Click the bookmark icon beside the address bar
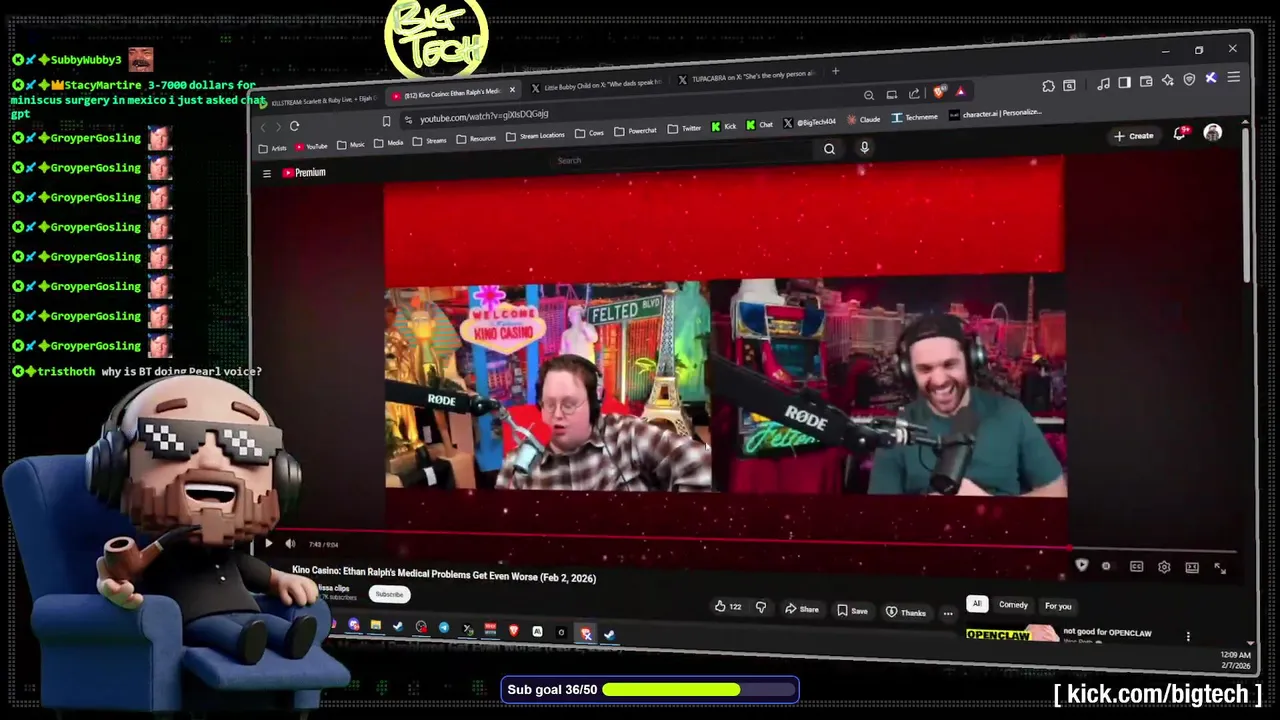Viewport: 1280px width, 720px height. tap(386, 121)
